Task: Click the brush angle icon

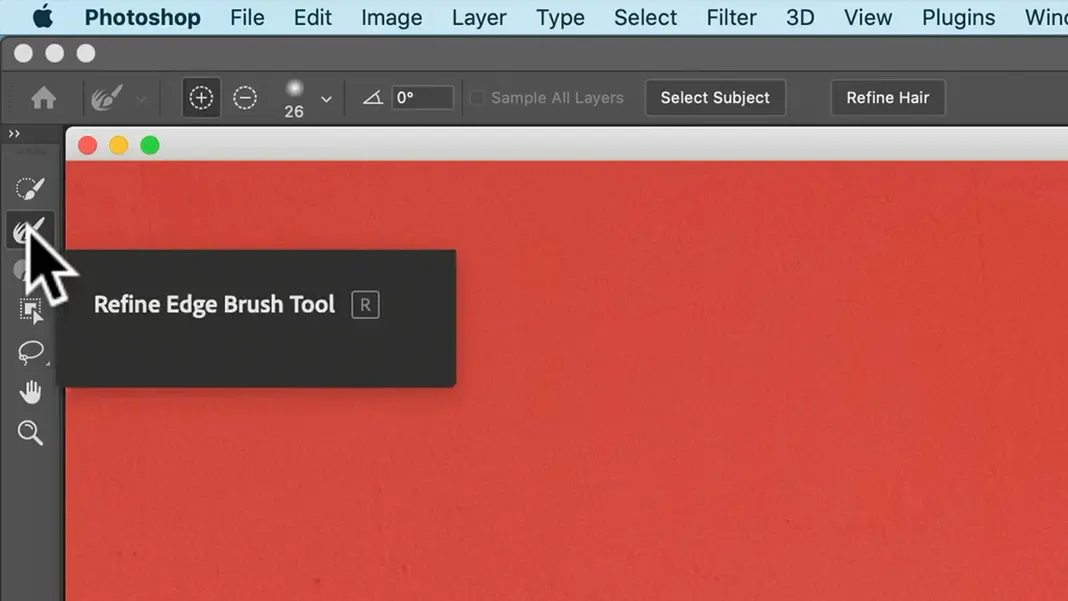Action: [373, 98]
